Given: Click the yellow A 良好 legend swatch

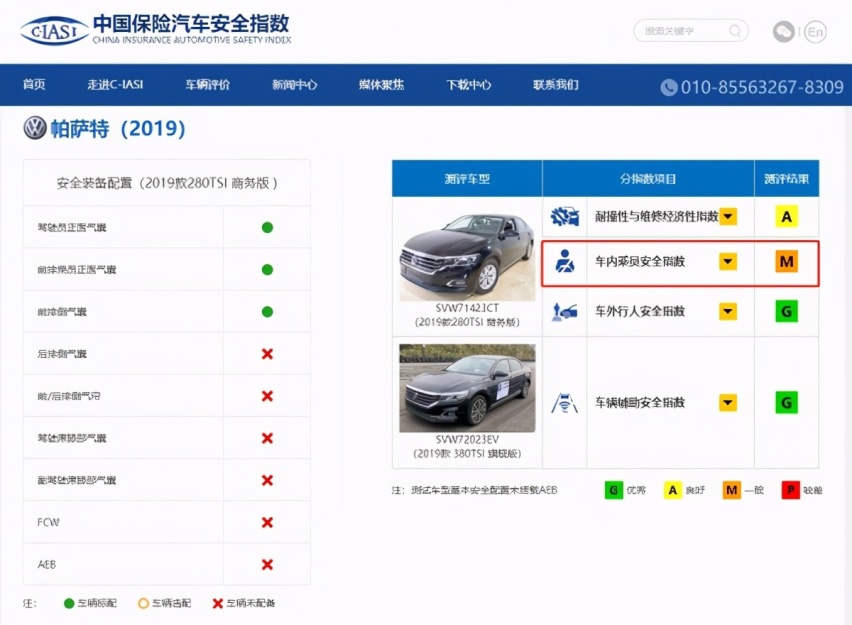Looking at the screenshot, I should [x=673, y=490].
